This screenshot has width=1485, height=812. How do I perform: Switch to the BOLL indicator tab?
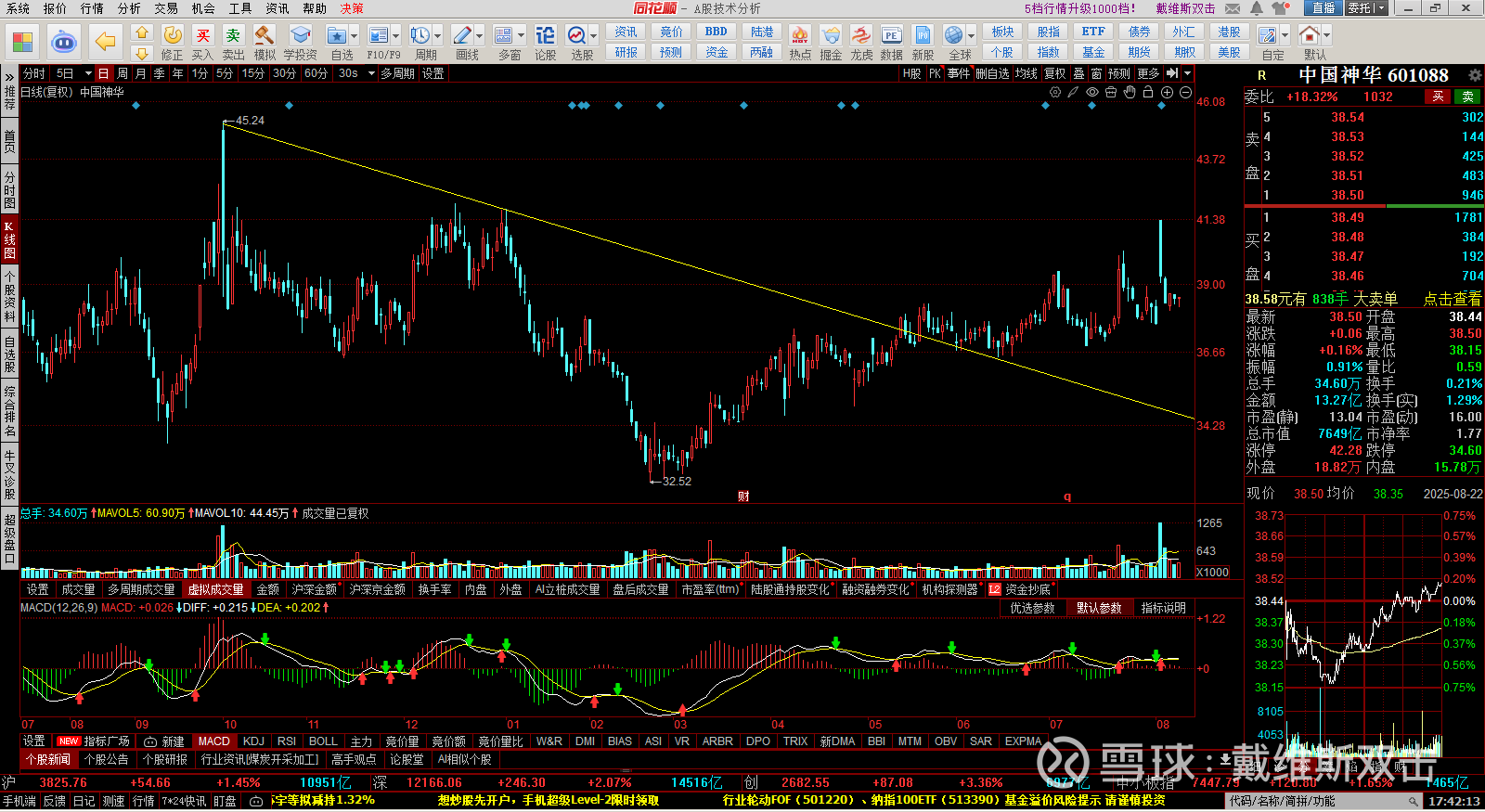point(323,741)
